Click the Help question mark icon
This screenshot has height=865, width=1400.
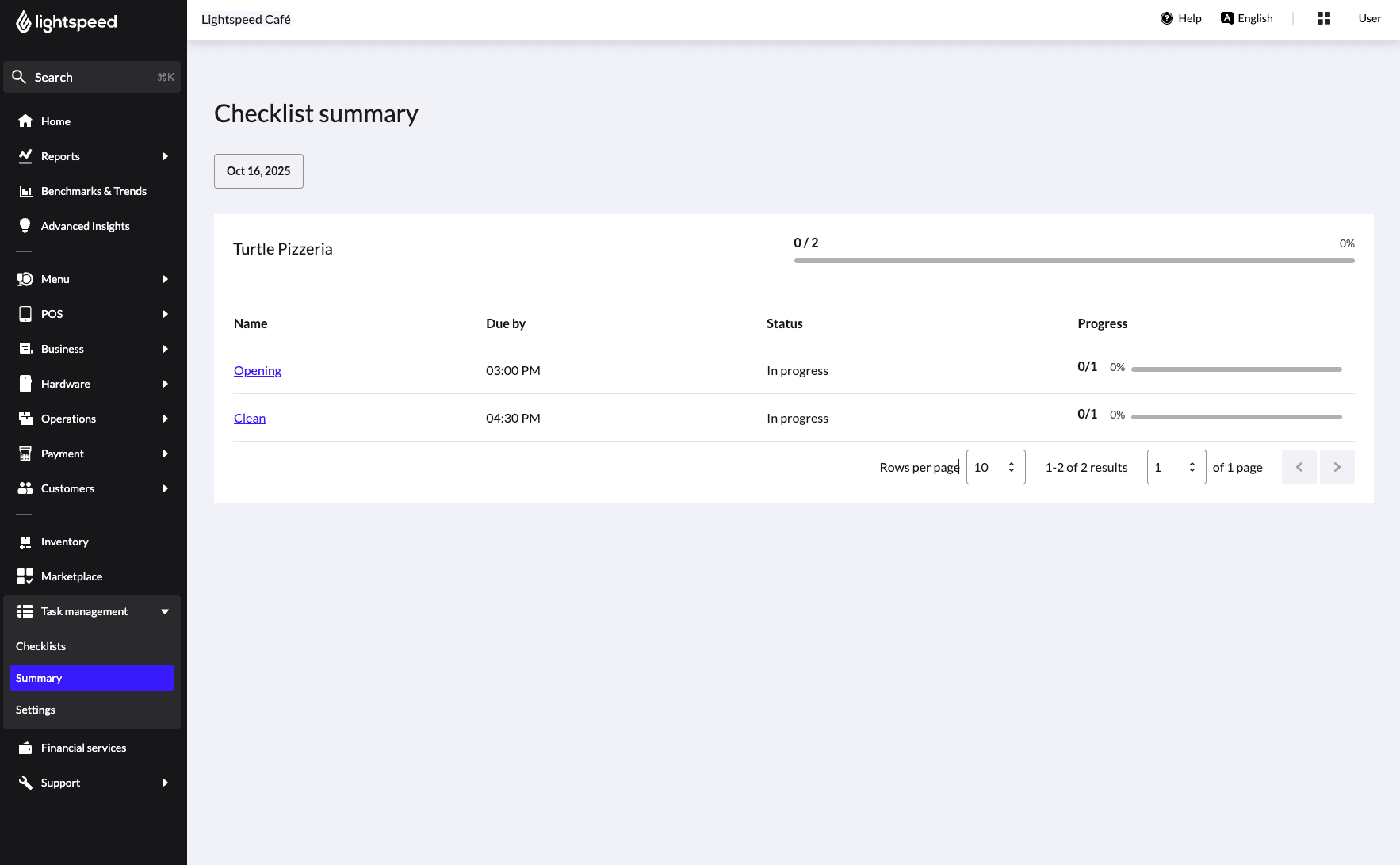(x=1166, y=18)
